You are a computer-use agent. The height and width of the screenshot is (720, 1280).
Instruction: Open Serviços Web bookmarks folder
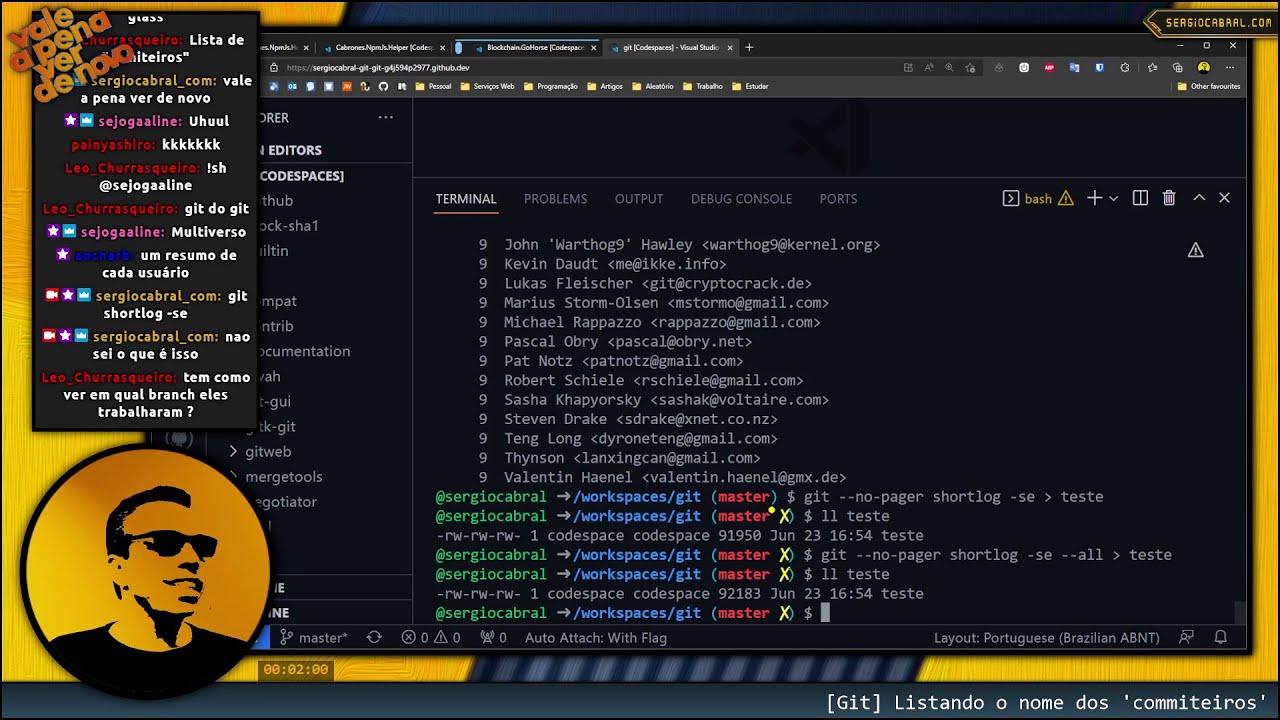pos(487,86)
